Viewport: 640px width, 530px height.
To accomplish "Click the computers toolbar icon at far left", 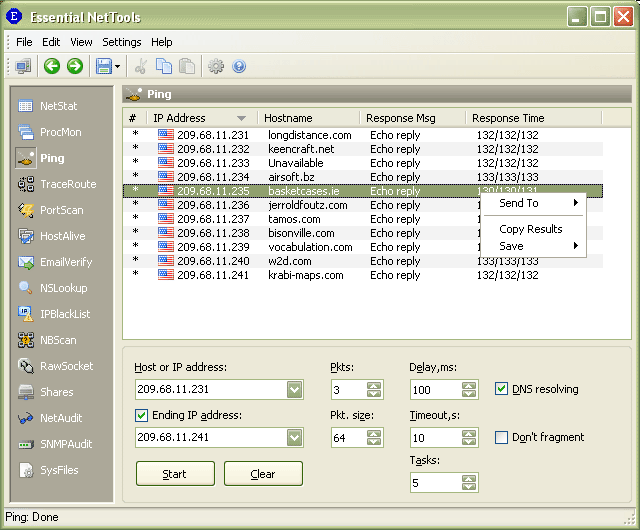I will point(23,66).
